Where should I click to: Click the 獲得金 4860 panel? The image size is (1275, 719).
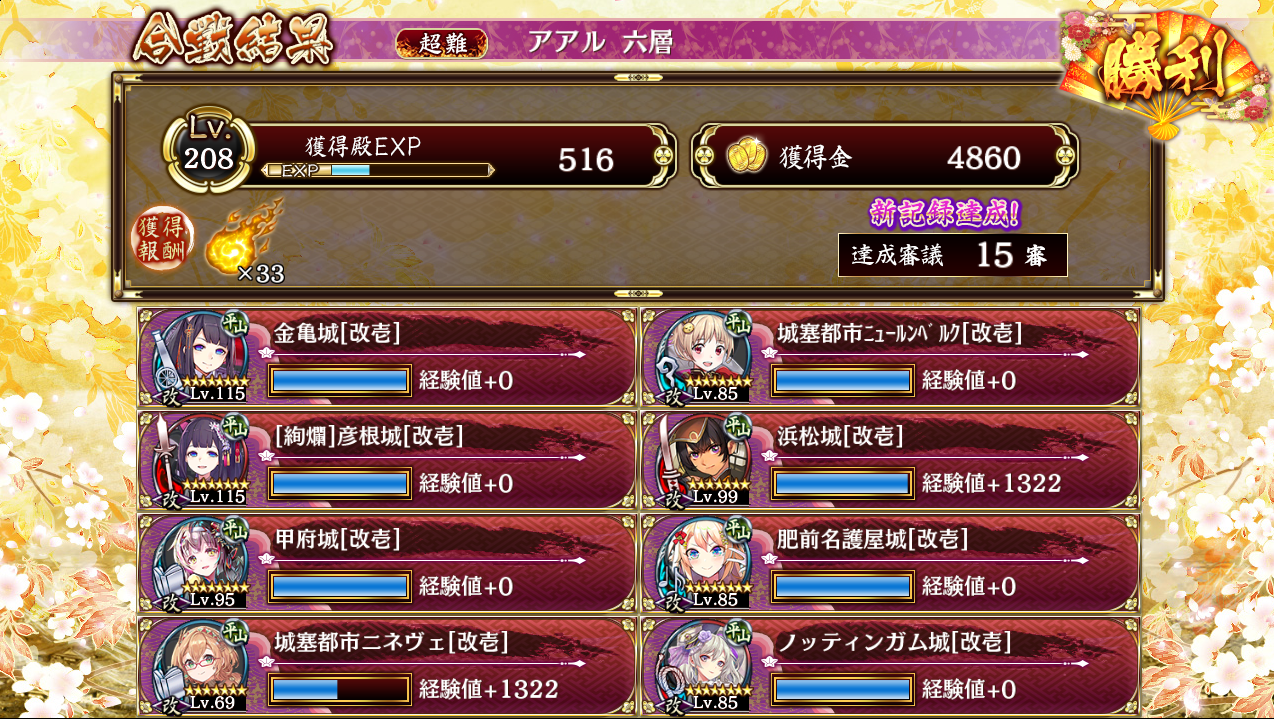(x=886, y=156)
